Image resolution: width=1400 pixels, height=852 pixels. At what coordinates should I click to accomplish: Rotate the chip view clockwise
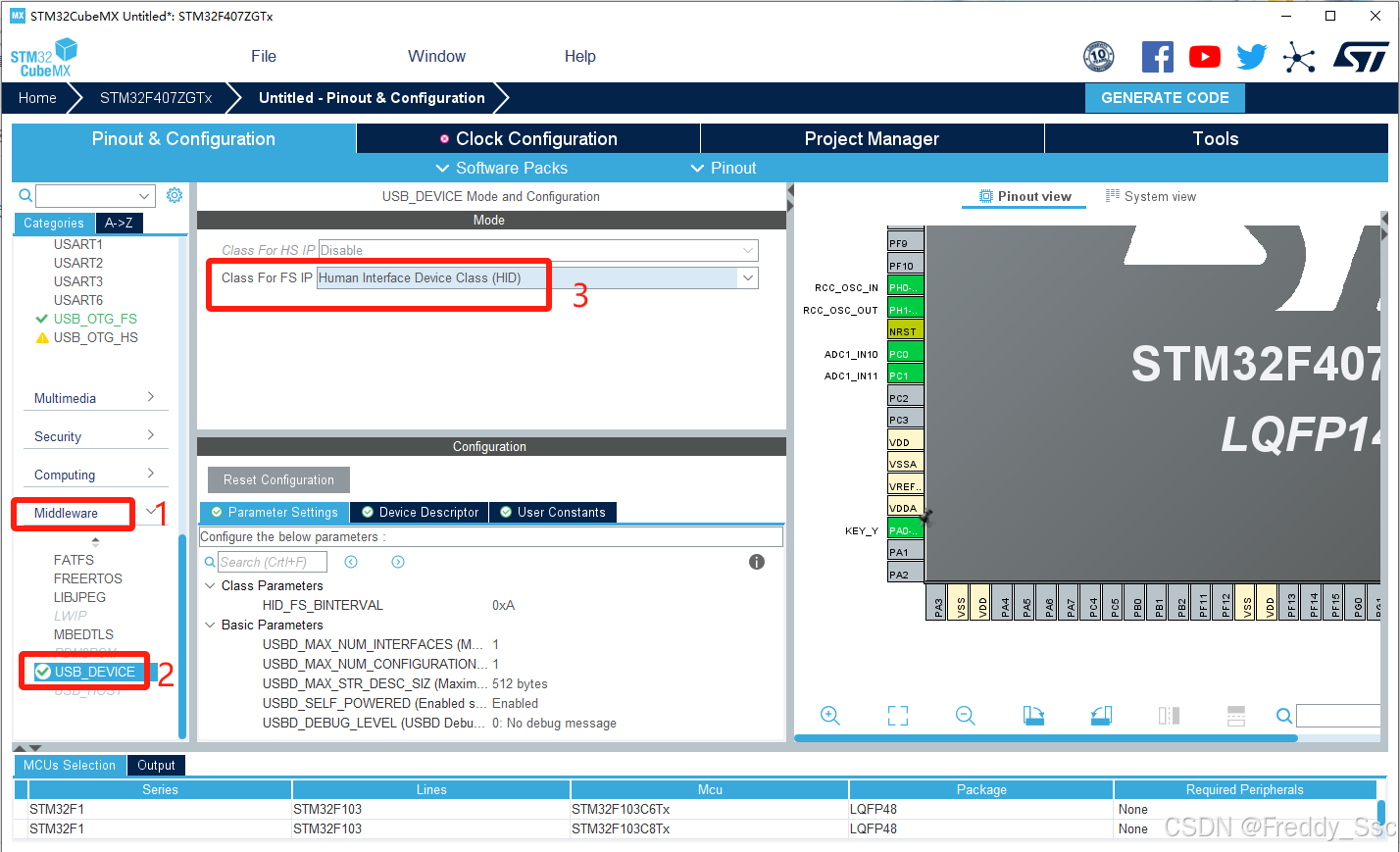click(1033, 716)
